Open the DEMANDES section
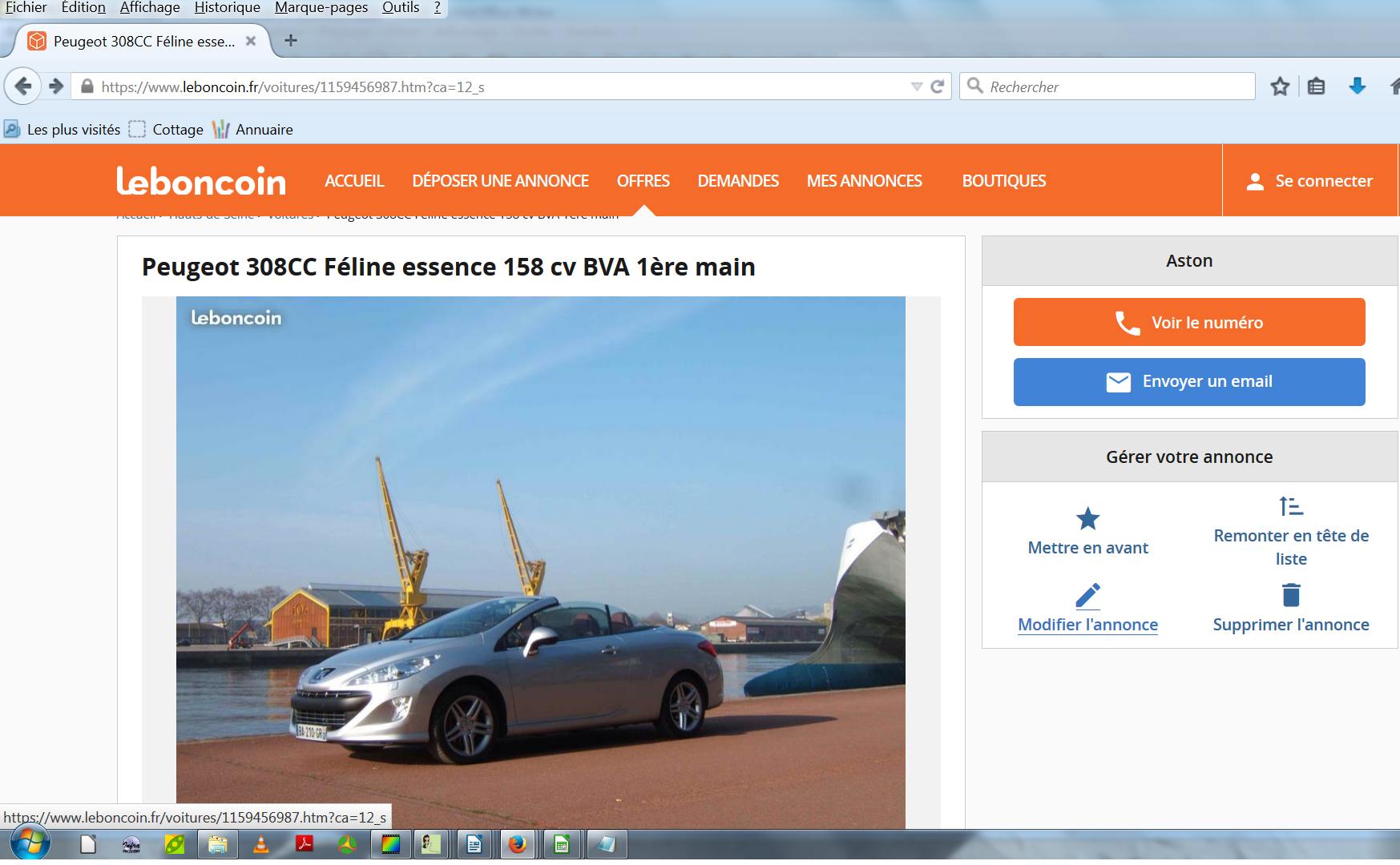Viewport: 1400px width, 865px height. click(x=738, y=181)
